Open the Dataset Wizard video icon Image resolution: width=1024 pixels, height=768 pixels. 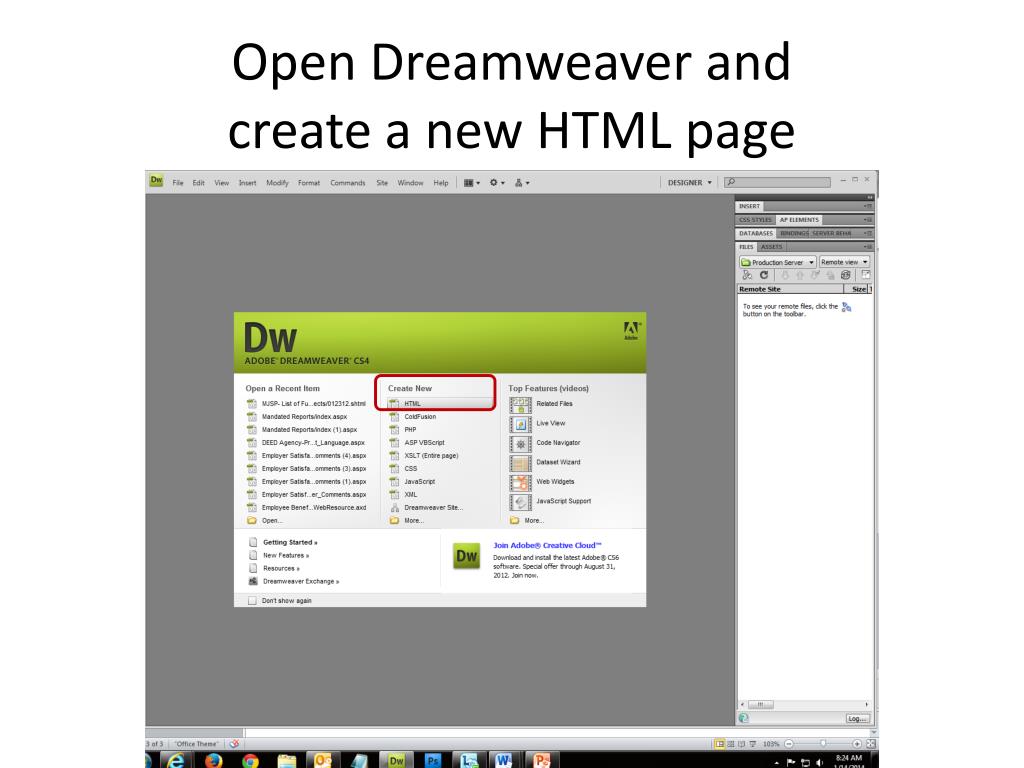[x=520, y=464]
